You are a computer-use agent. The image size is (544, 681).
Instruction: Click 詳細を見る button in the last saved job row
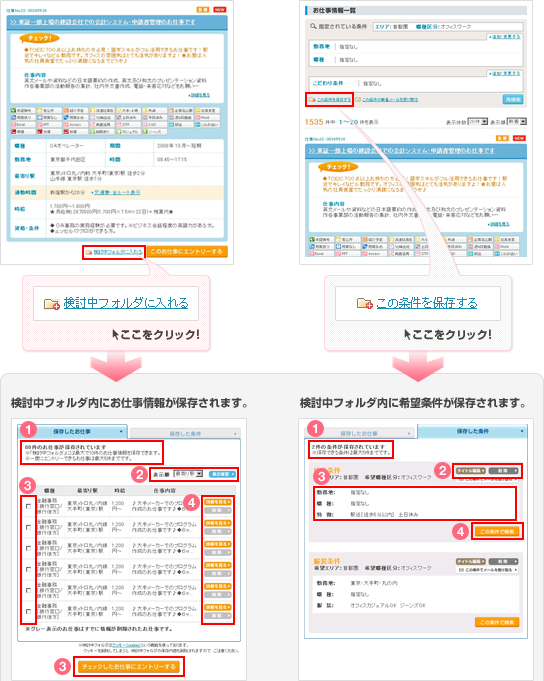(218, 607)
